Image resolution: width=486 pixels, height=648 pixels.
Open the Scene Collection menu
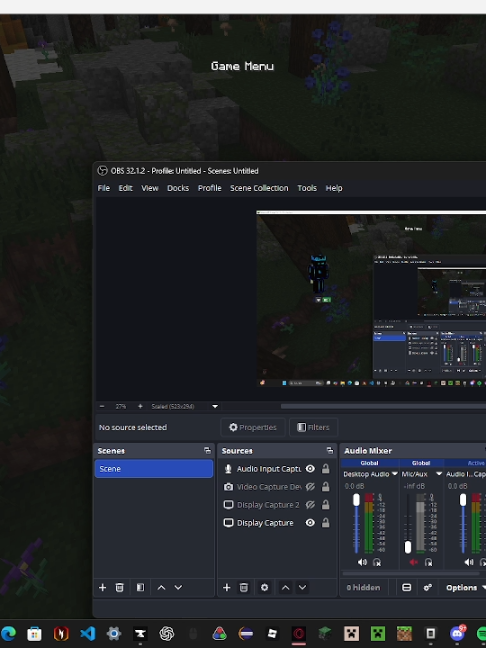click(259, 188)
